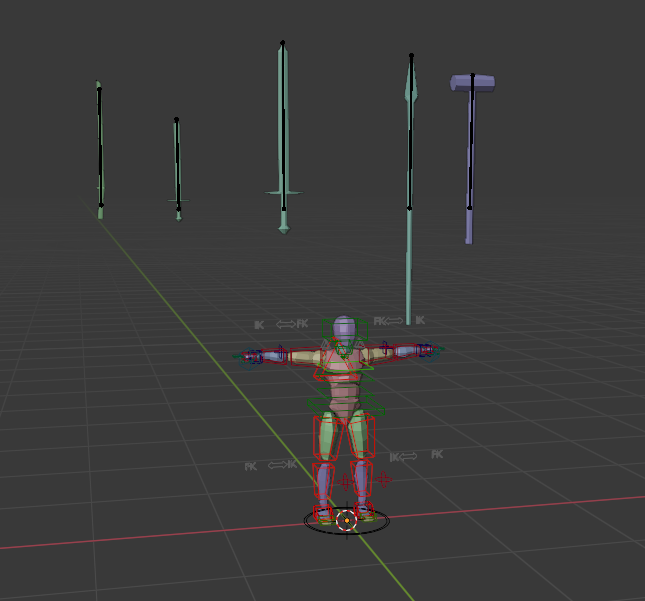Select the foot control on the viewer's right

(x=364, y=511)
